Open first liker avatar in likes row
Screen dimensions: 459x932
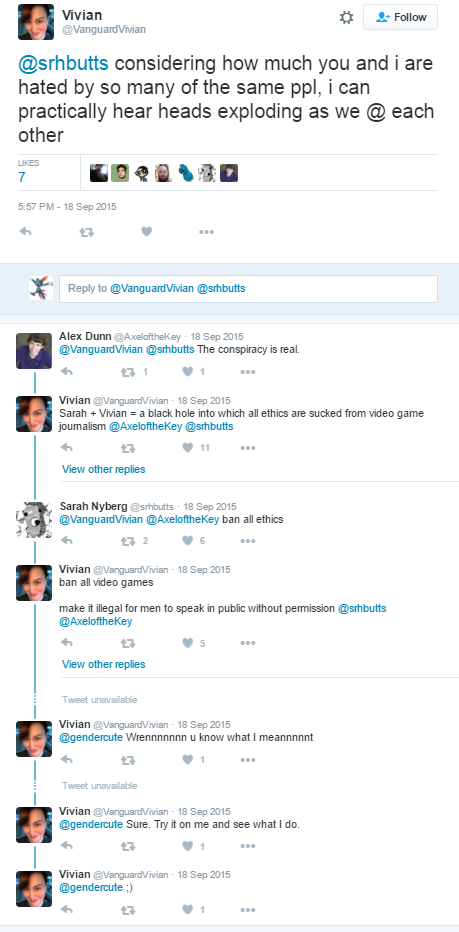click(x=99, y=173)
